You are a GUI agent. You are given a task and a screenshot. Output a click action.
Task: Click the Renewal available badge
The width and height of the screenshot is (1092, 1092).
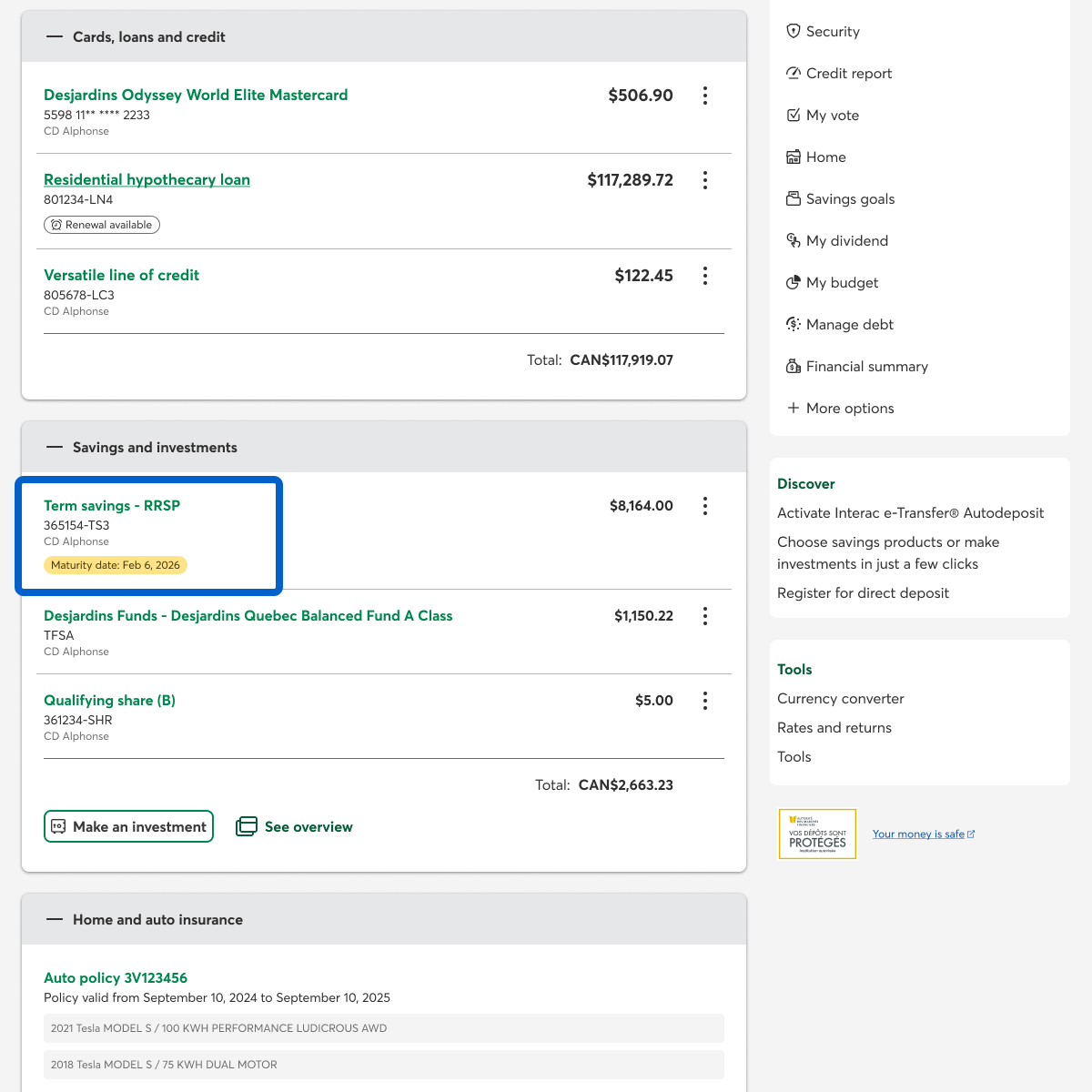click(x=102, y=225)
